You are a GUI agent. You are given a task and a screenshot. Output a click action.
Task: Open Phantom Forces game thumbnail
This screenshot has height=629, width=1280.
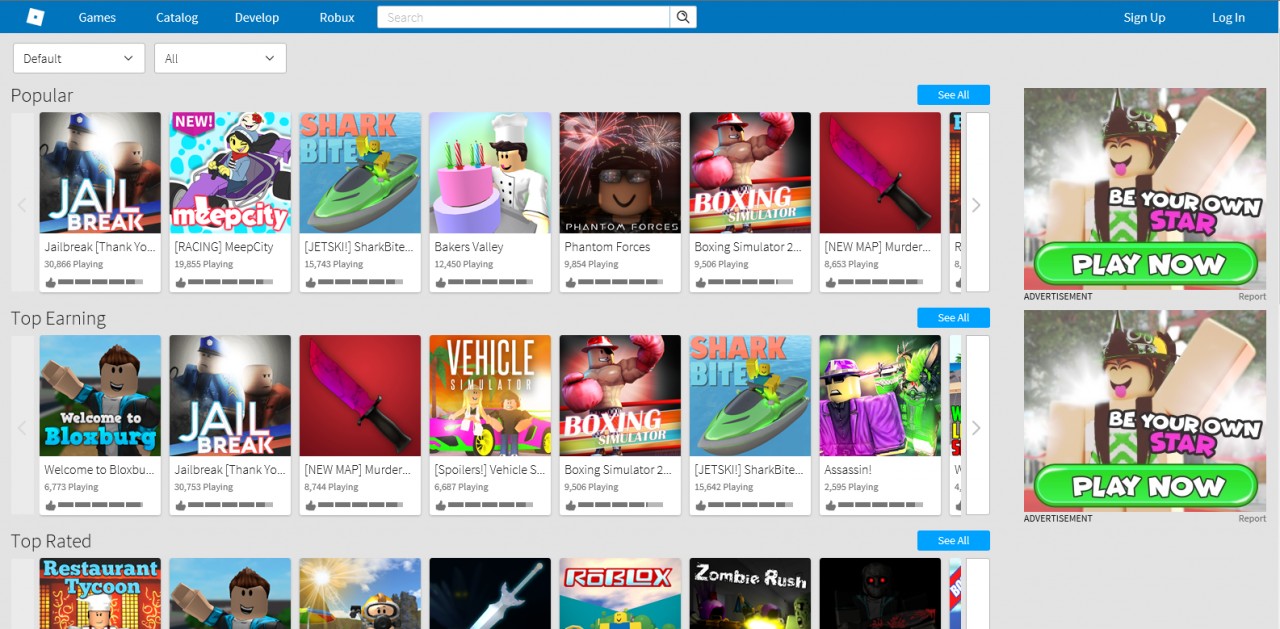click(x=620, y=173)
